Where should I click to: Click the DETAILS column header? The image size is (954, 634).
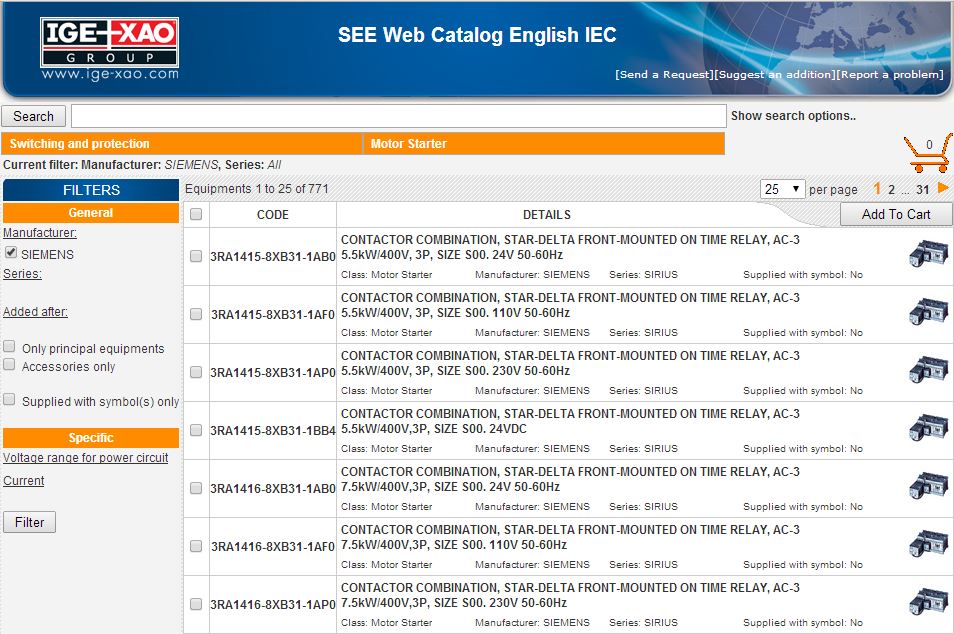(547, 215)
